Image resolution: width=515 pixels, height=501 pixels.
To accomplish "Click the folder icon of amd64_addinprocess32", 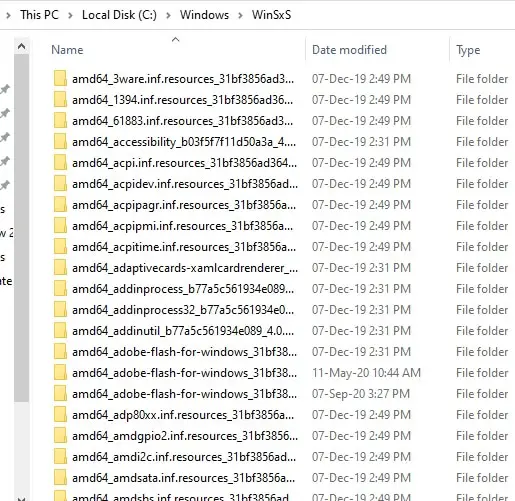I will pos(60,310).
